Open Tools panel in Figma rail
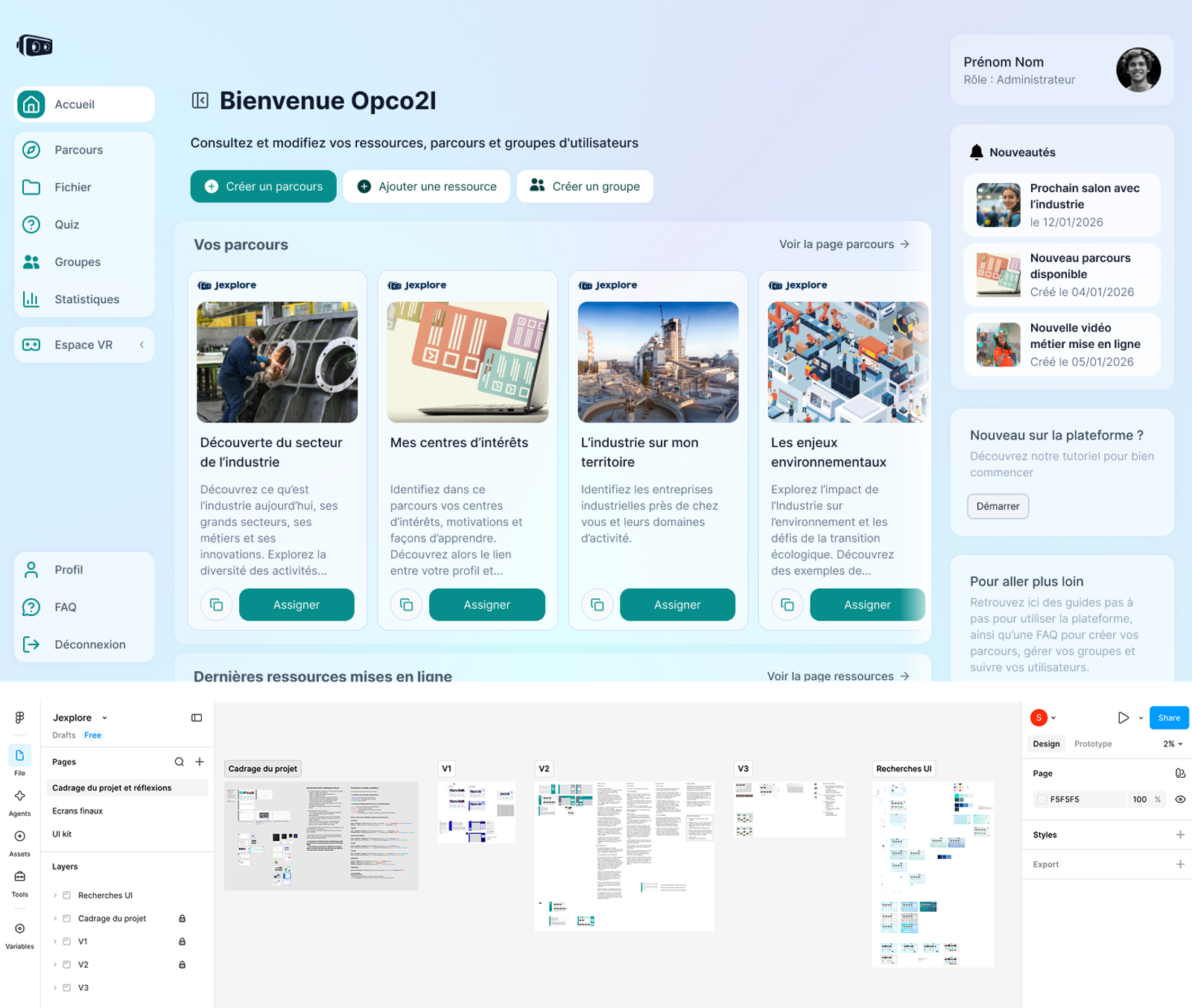The width and height of the screenshot is (1192, 1008). 20,883
